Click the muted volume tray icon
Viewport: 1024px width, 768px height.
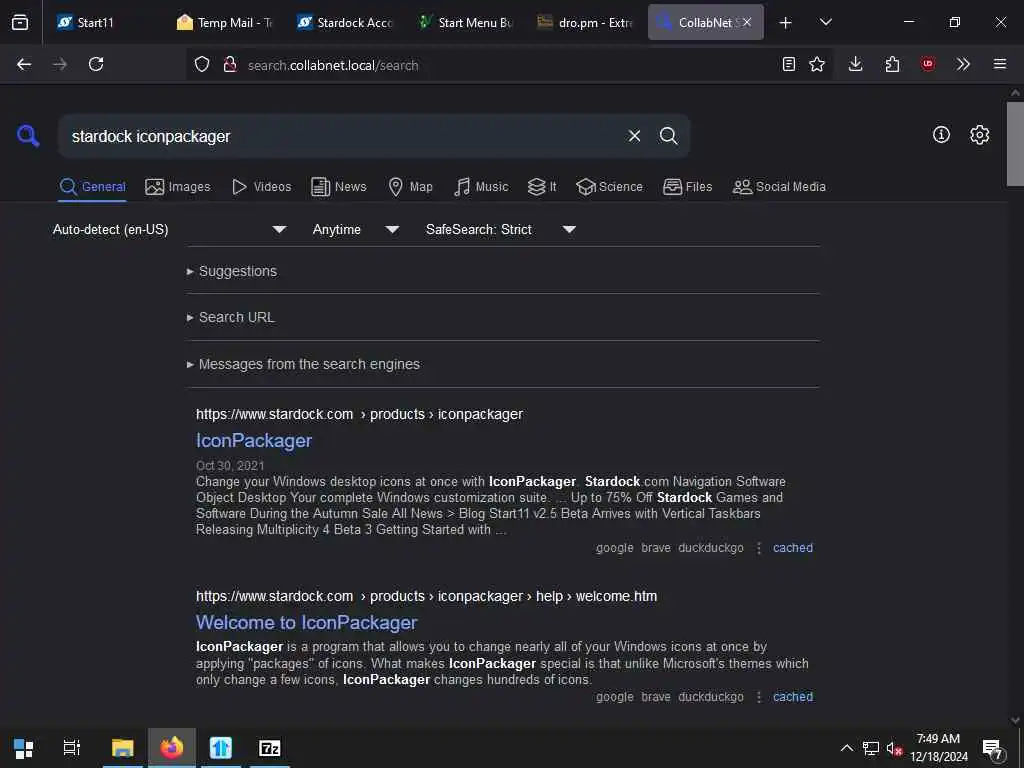tap(893, 748)
